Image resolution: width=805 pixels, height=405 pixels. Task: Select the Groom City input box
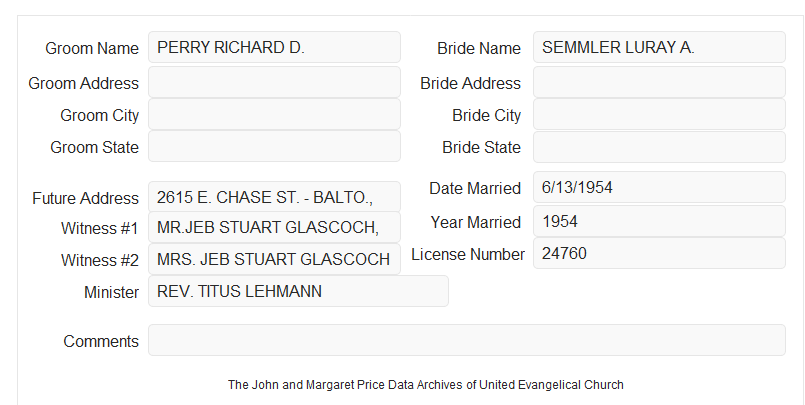(274, 114)
